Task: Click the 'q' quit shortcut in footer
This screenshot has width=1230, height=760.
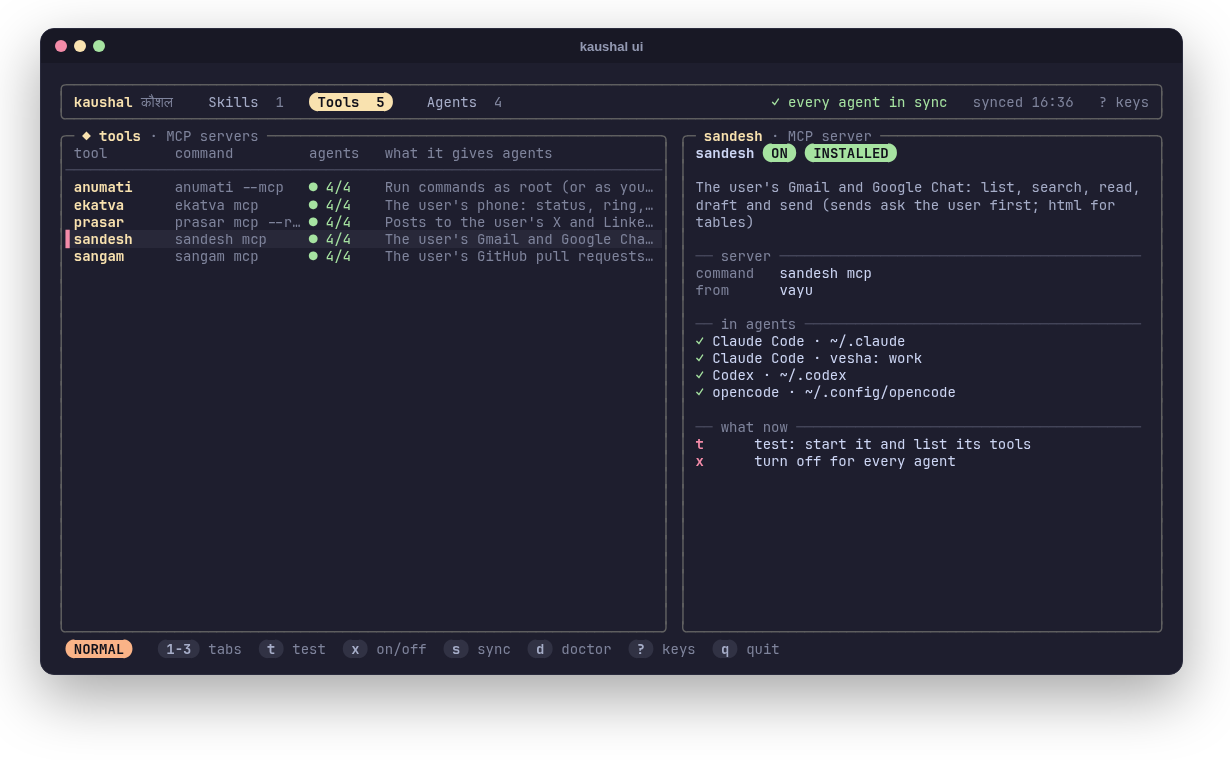Action: (746, 649)
